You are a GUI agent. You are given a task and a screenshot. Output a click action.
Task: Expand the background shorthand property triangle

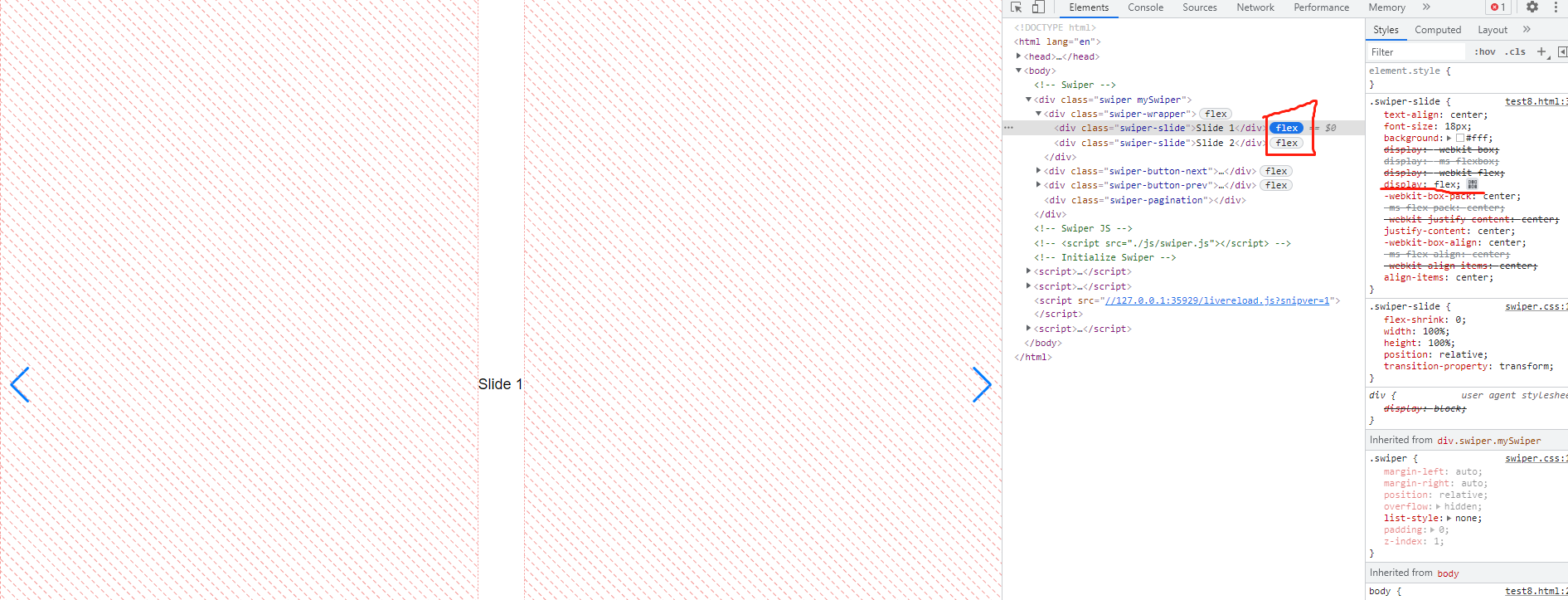click(1449, 138)
